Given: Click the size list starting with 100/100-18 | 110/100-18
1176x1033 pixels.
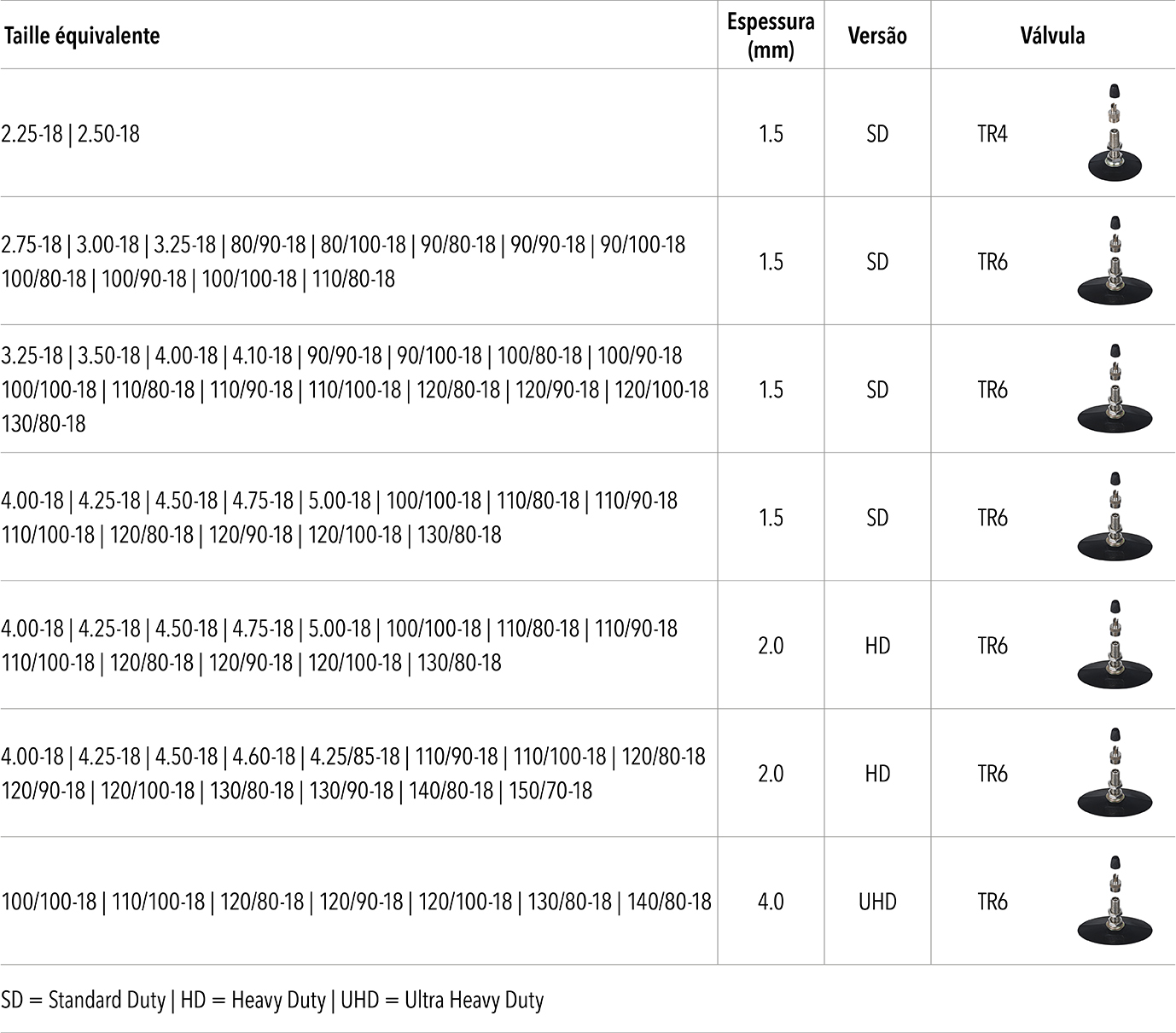Looking at the screenshot, I should [x=356, y=902].
